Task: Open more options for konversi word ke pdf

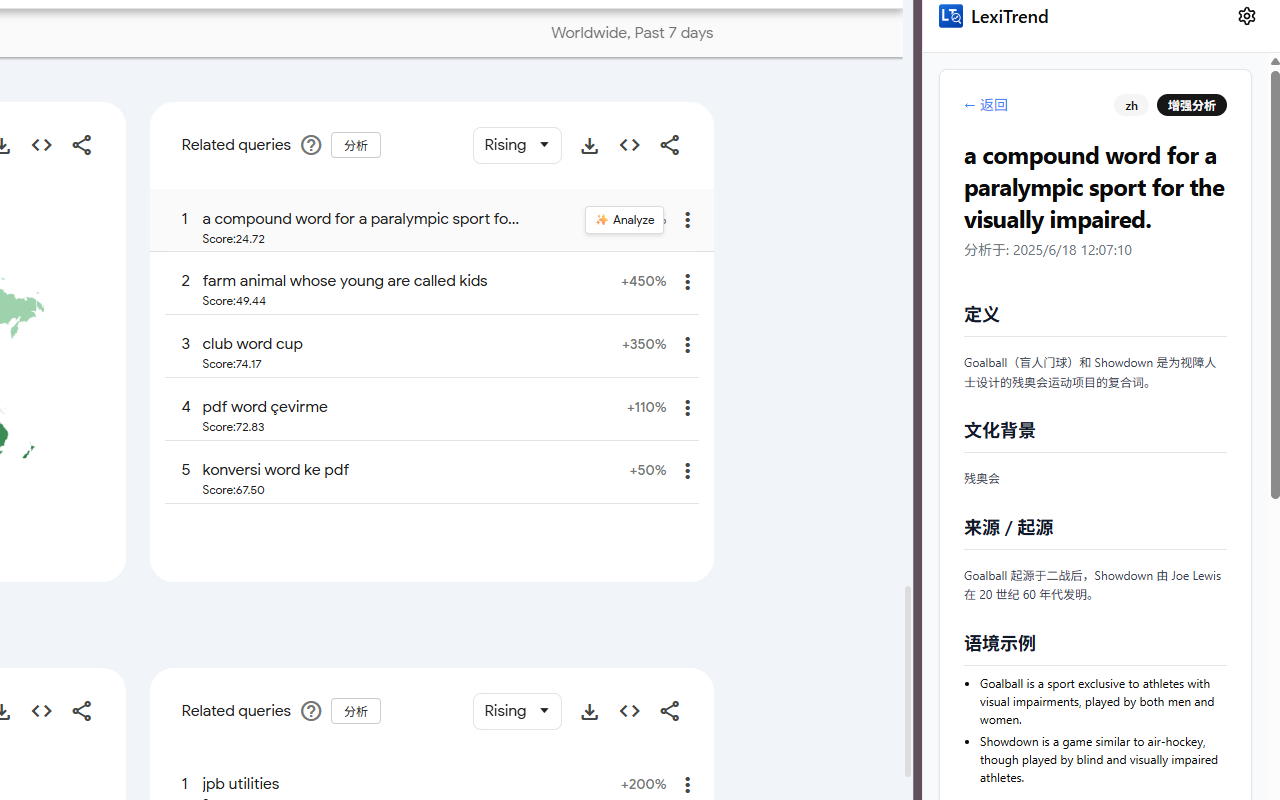Action: 687,471
